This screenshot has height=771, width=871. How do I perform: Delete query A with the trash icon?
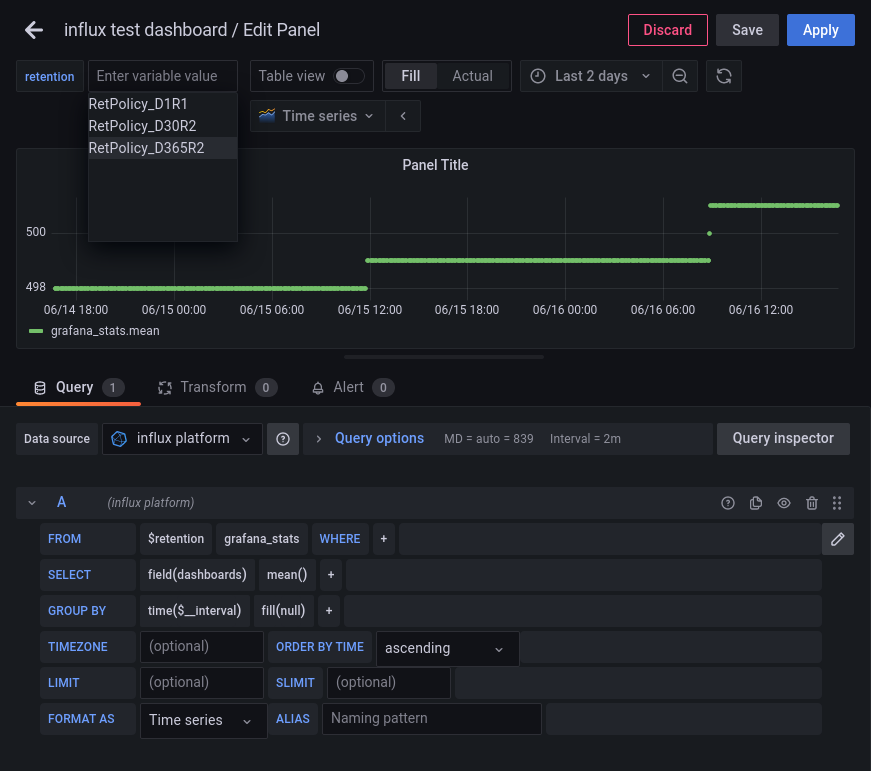click(811, 503)
